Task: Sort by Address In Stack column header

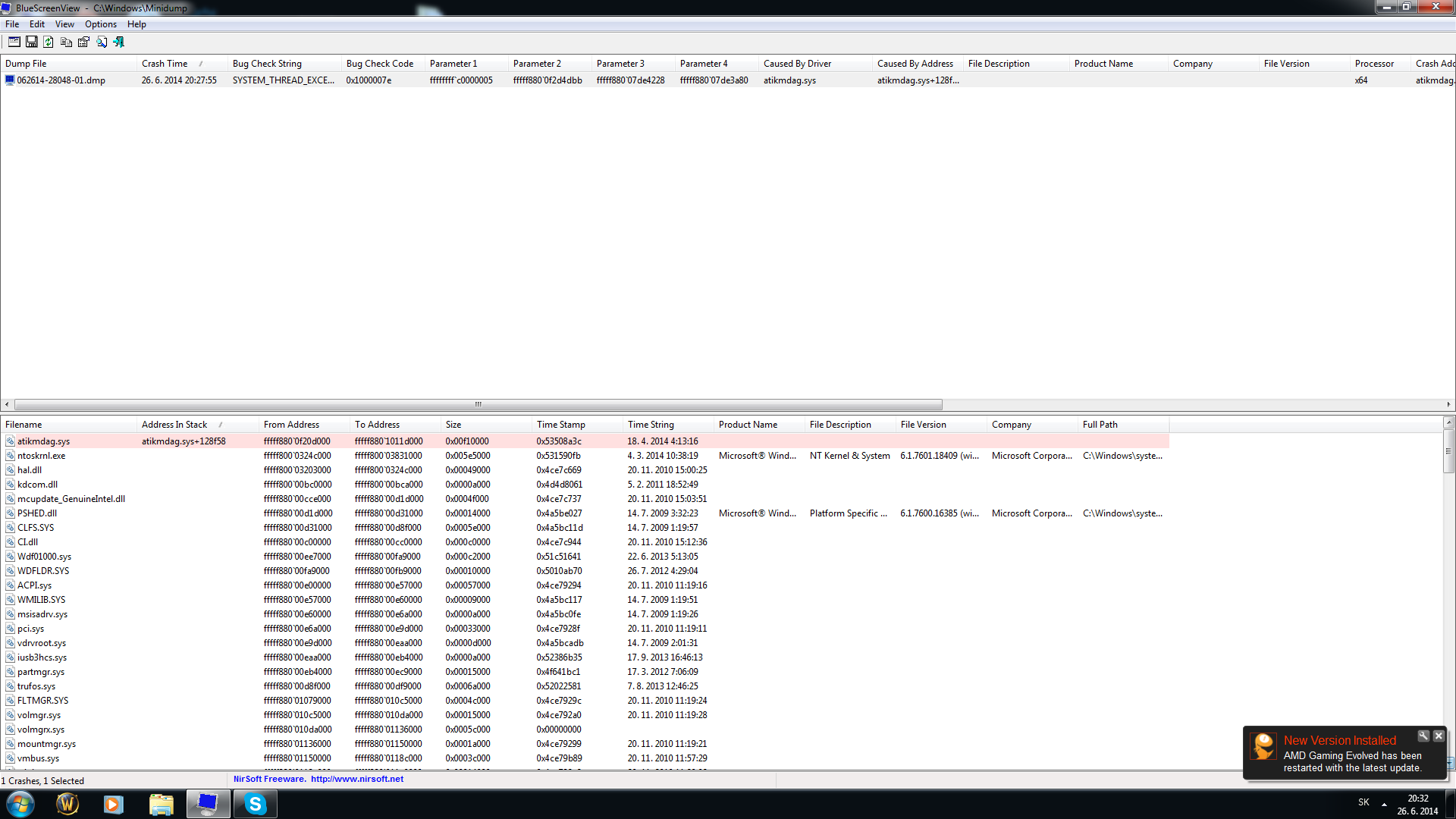Action: coord(174,425)
